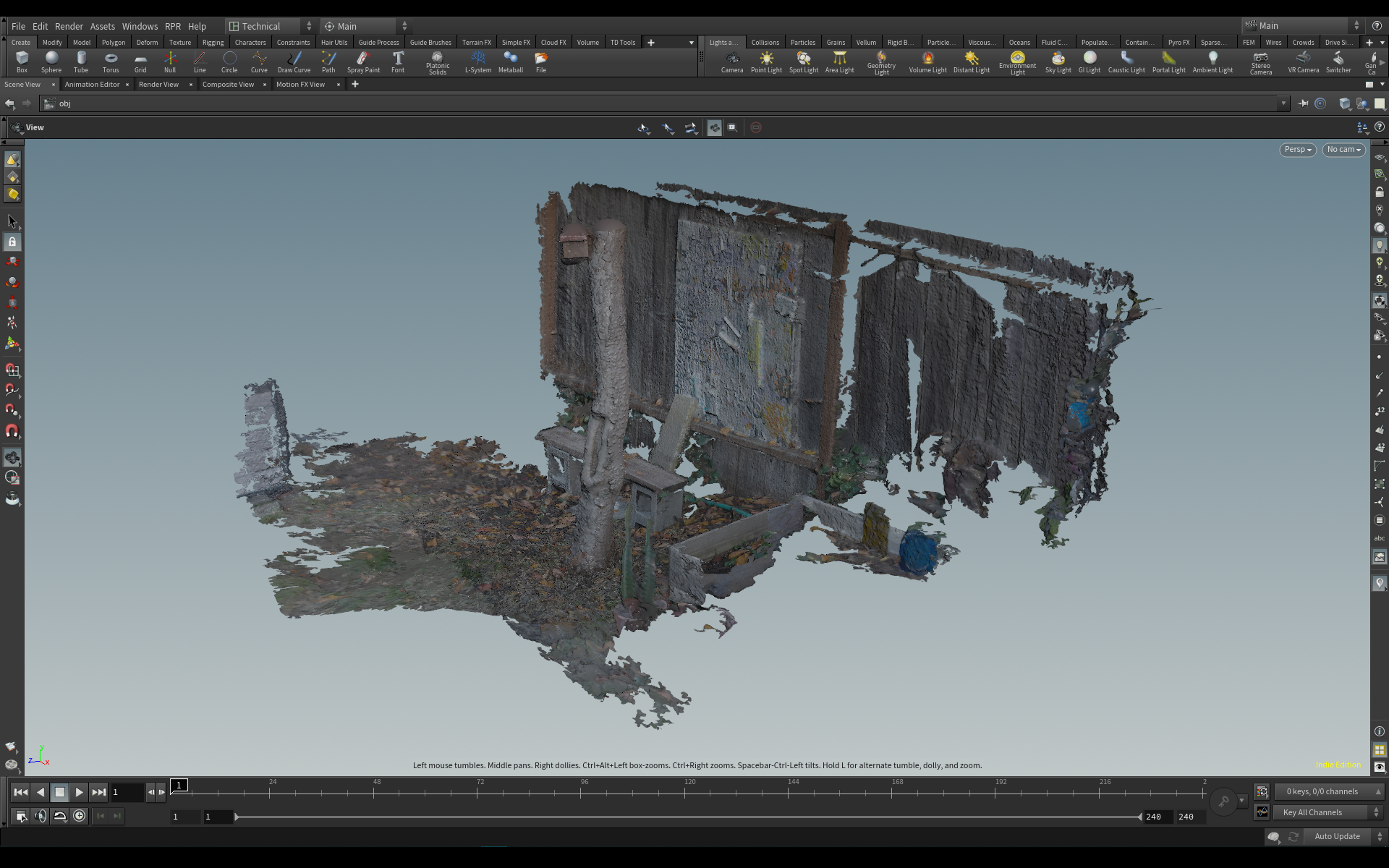Image resolution: width=1389 pixels, height=868 pixels.
Task: Open the Persp viewport dropdown
Action: coord(1297,150)
